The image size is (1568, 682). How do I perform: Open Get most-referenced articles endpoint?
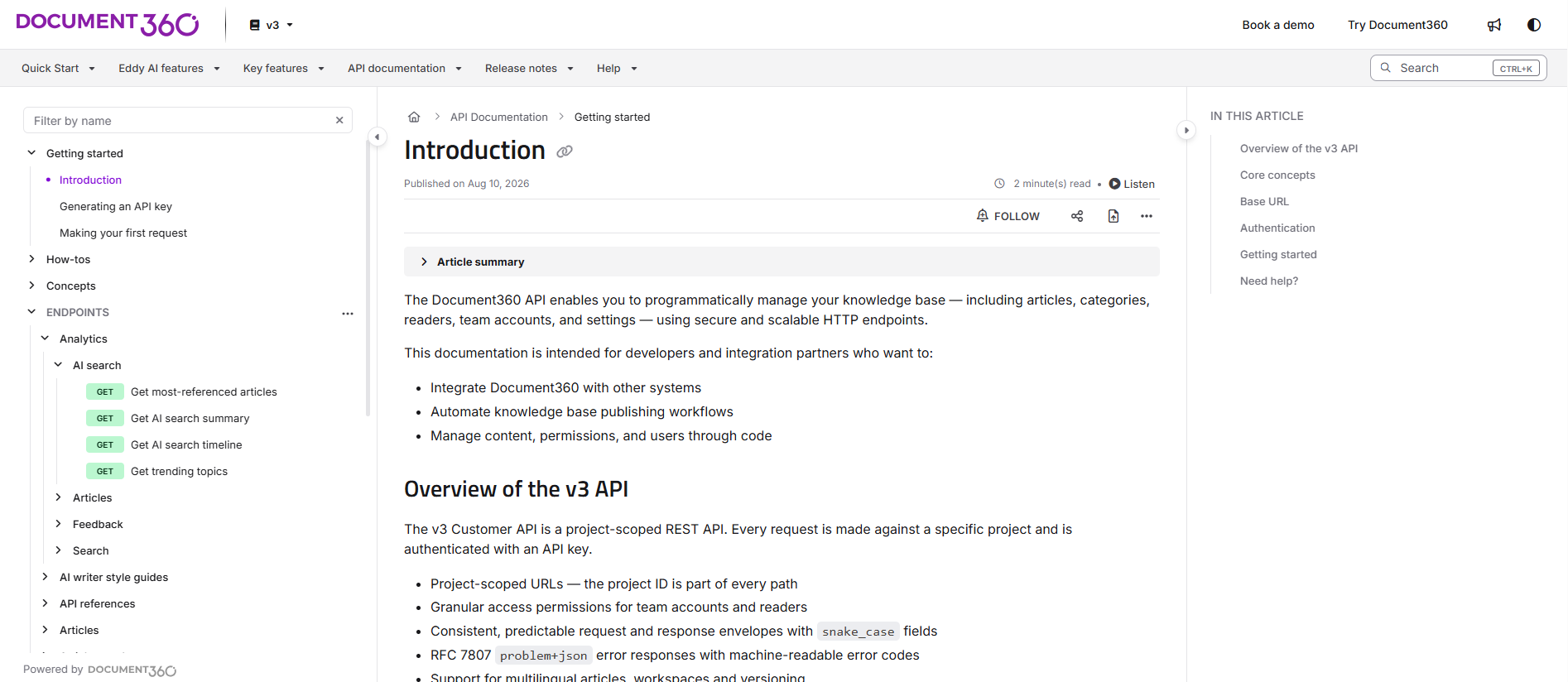(204, 392)
